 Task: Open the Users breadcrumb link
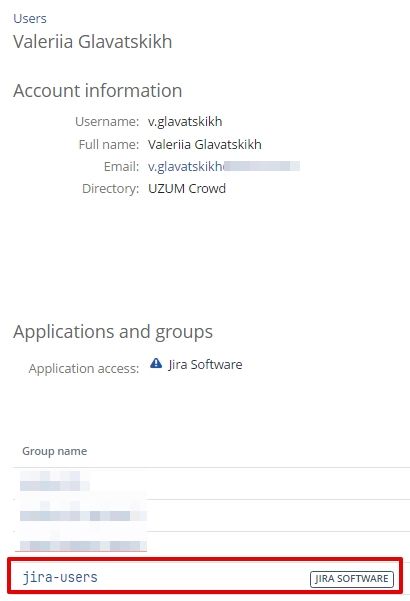[30, 18]
